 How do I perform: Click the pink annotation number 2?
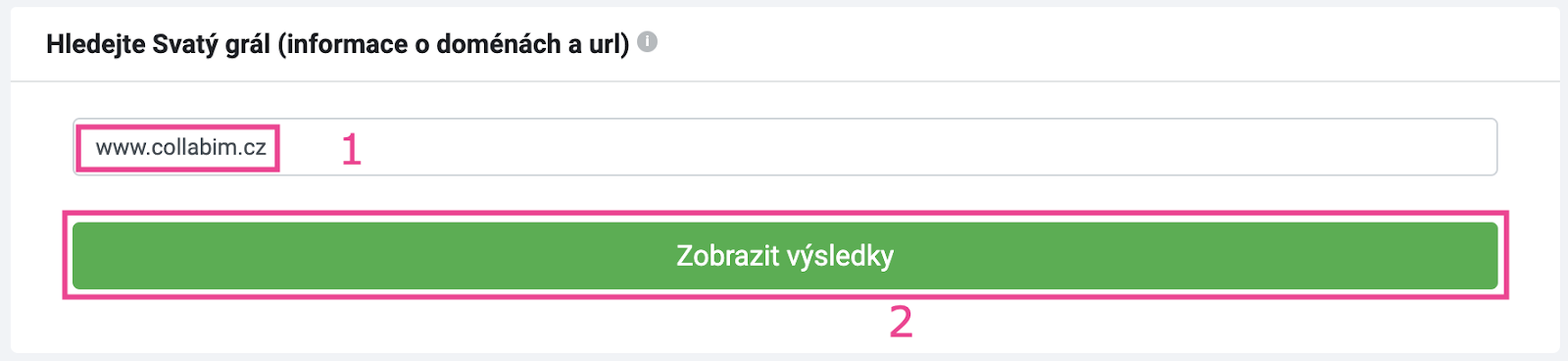click(x=901, y=322)
